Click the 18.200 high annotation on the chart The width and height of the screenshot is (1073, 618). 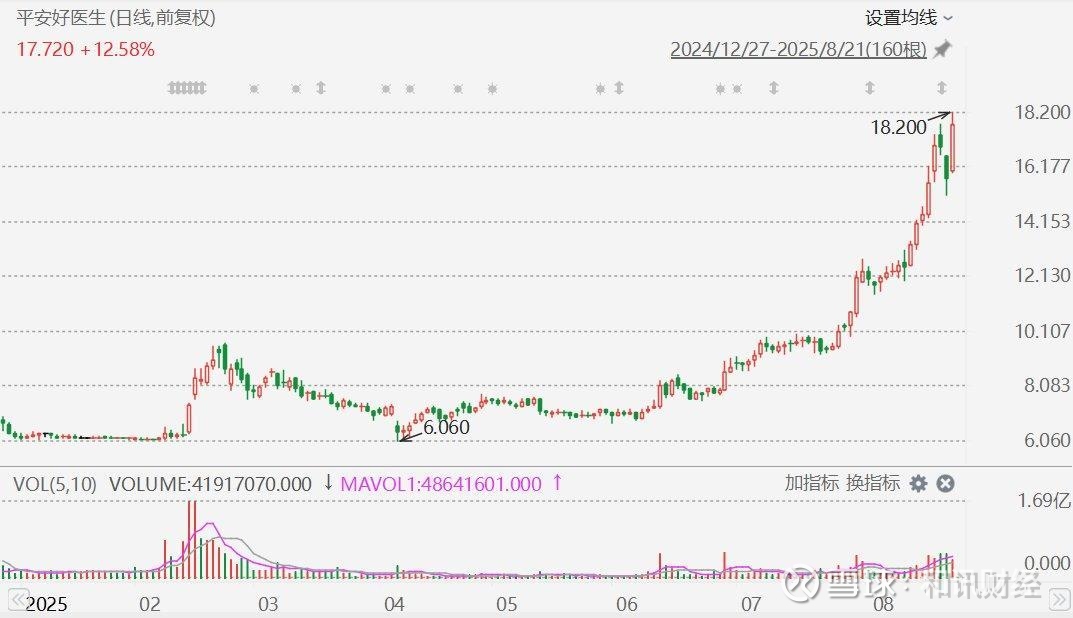click(899, 127)
